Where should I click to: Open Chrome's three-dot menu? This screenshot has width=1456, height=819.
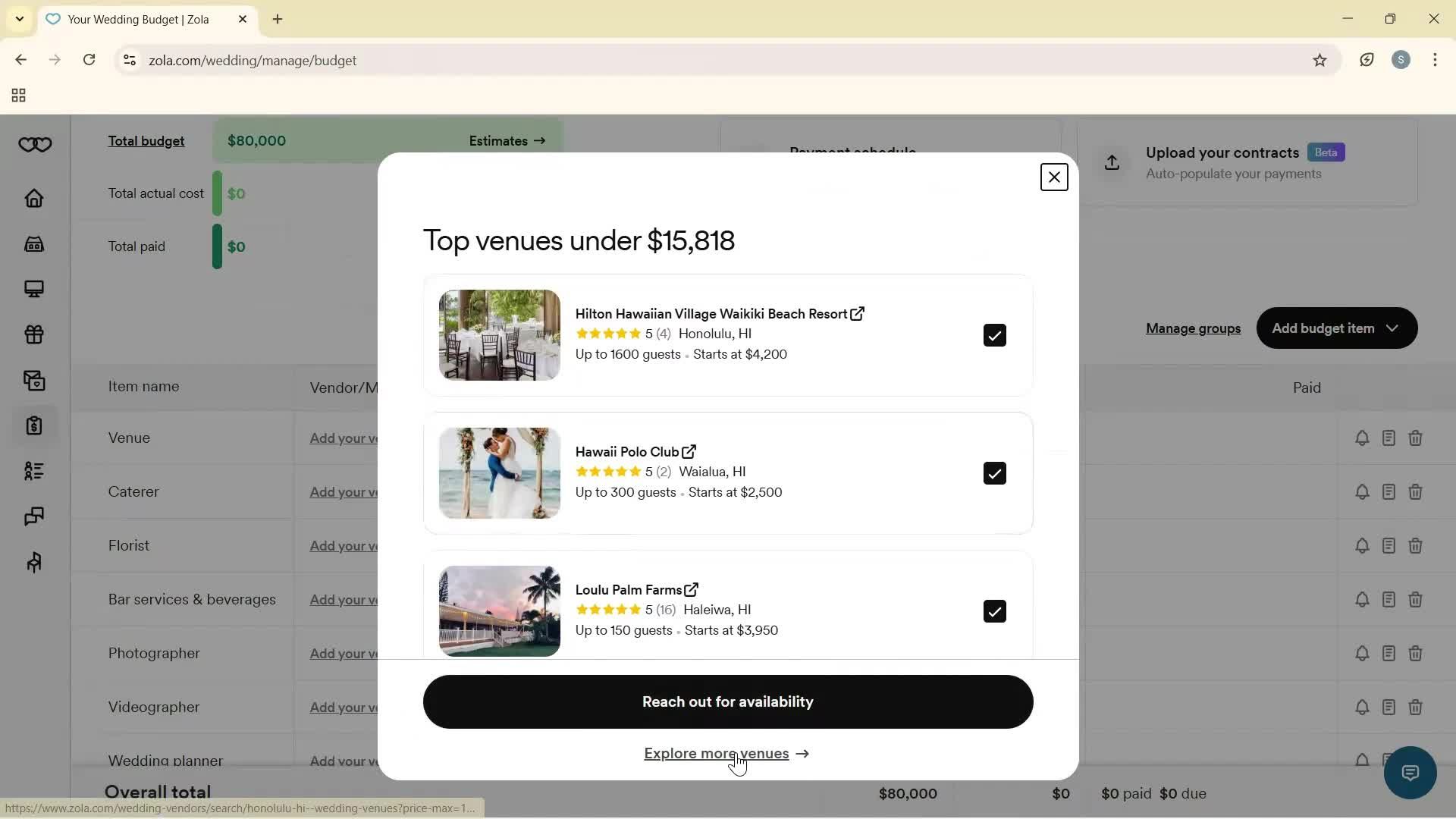[x=1436, y=60]
